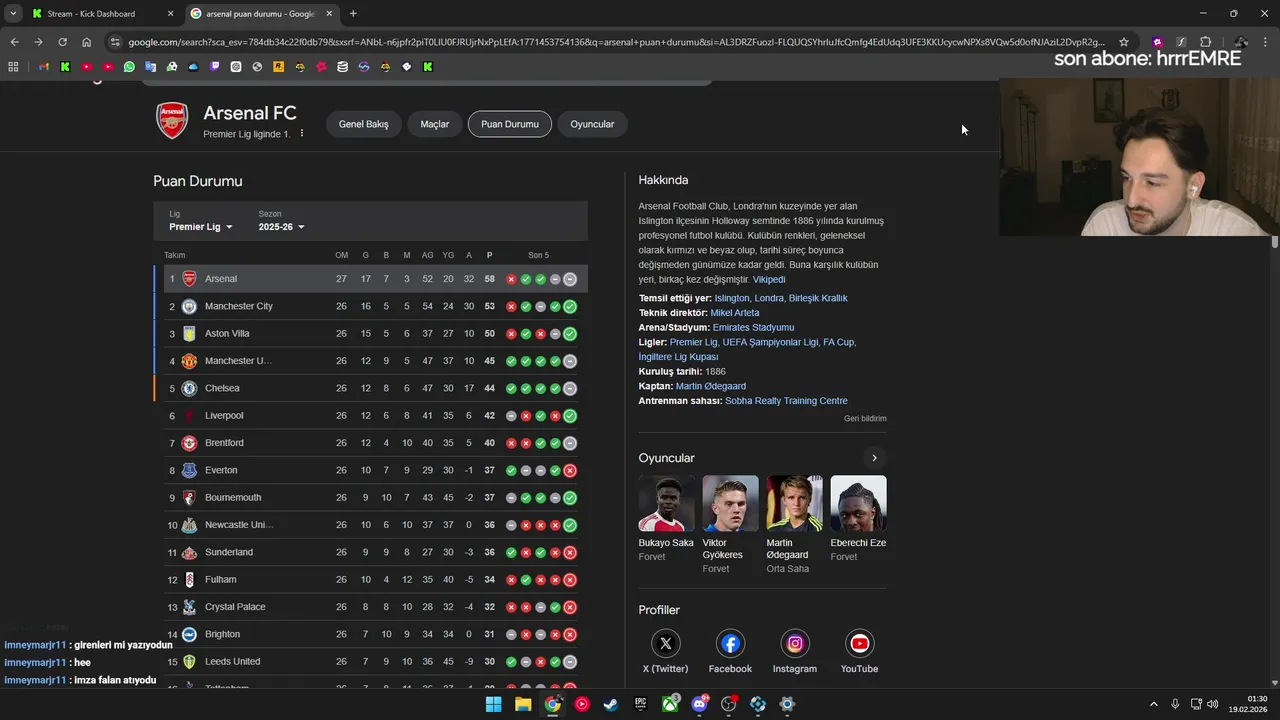Open the new tab plus button
The height and width of the screenshot is (720, 1280).
pos(353,14)
